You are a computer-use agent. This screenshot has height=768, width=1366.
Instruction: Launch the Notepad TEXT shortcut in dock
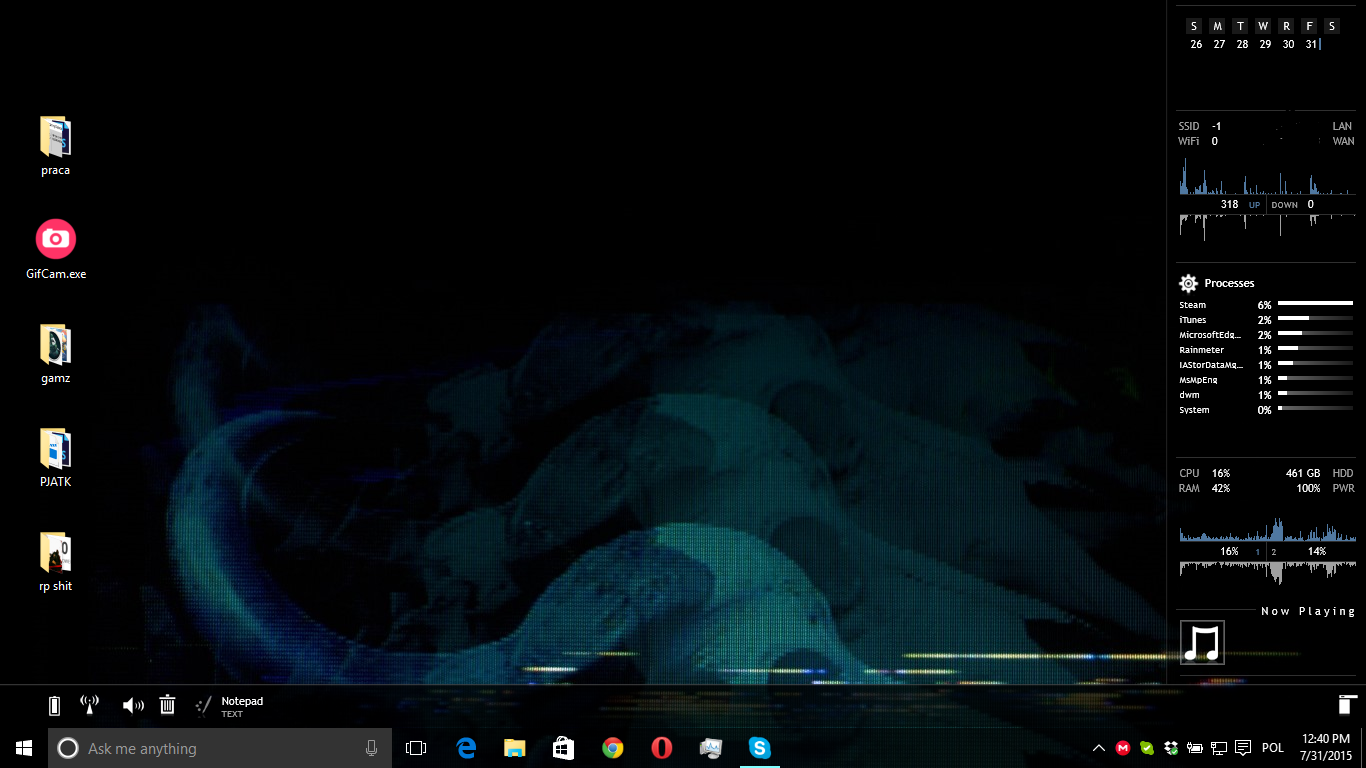[x=229, y=706]
